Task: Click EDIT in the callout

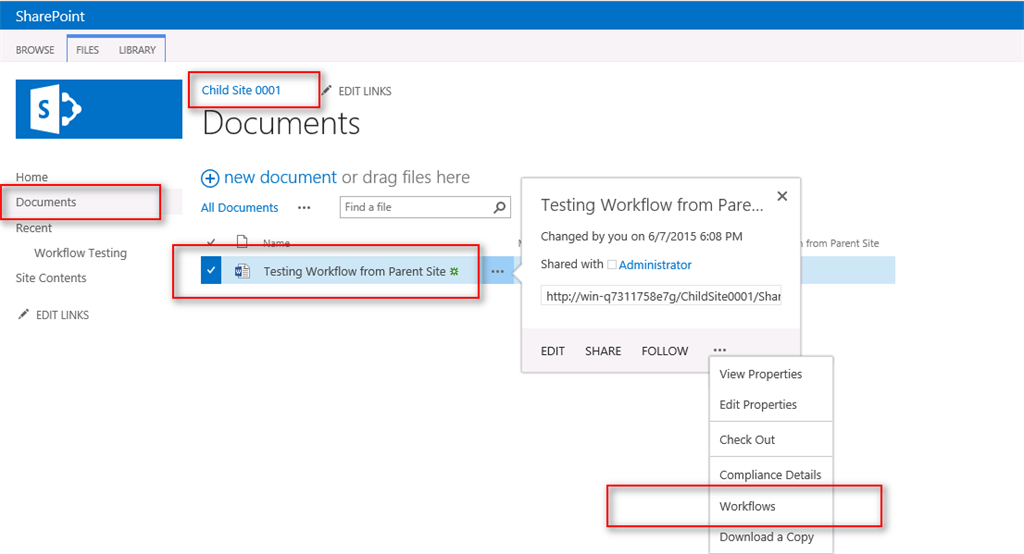Action: click(552, 351)
